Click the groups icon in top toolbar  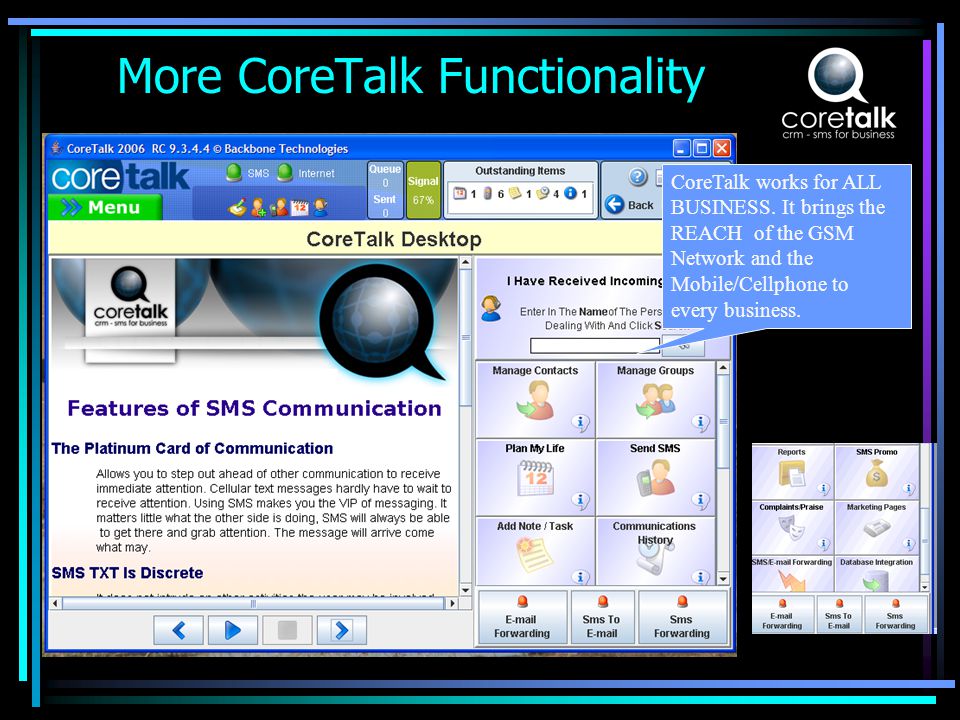click(x=279, y=208)
